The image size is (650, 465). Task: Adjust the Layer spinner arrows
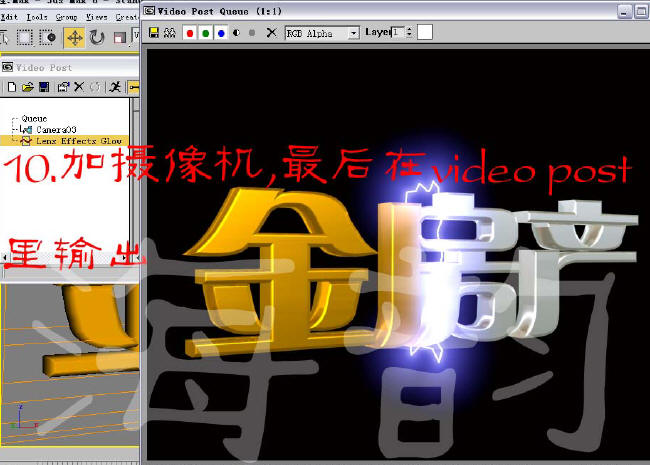click(x=409, y=32)
